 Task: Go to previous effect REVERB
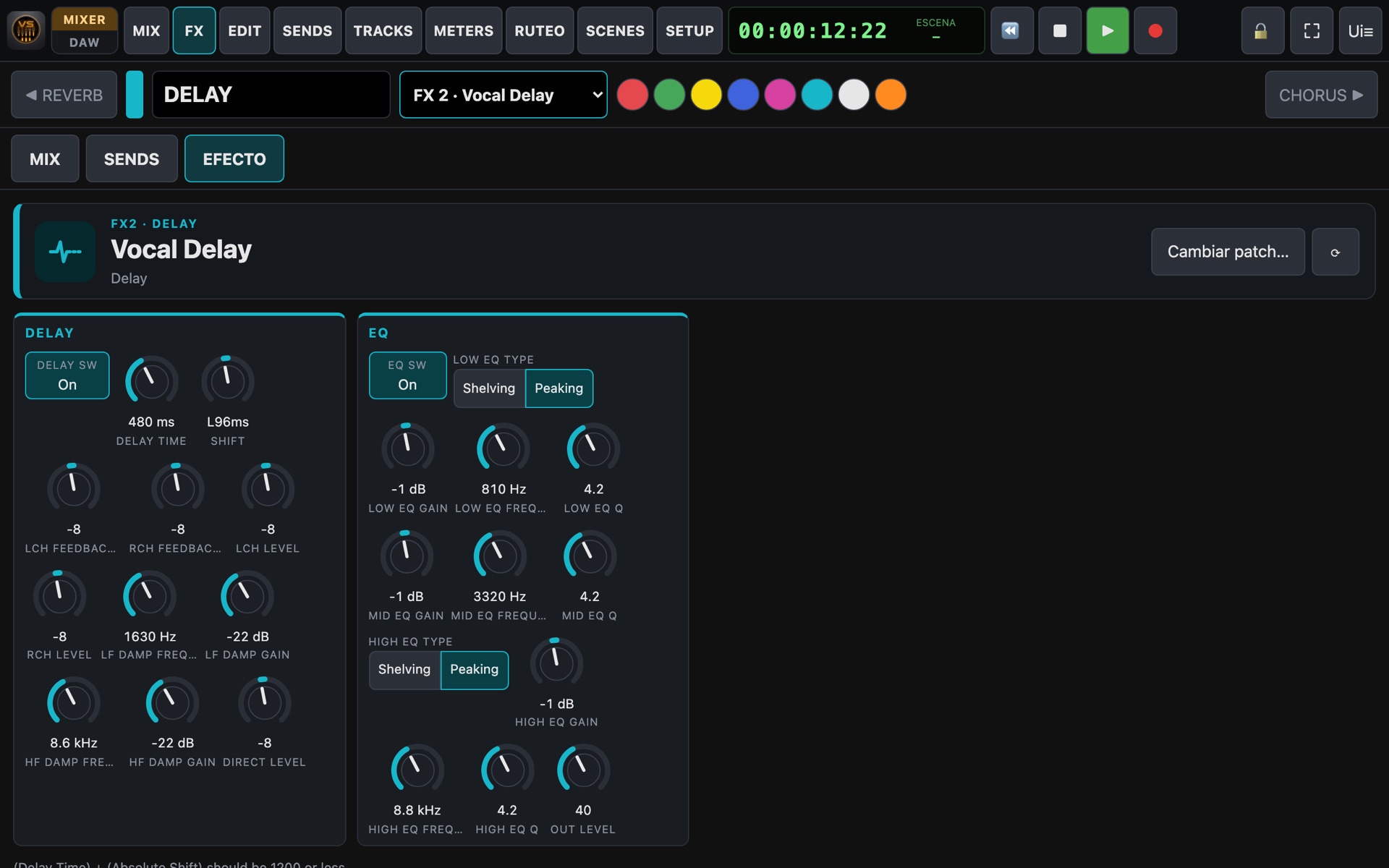(64, 95)
